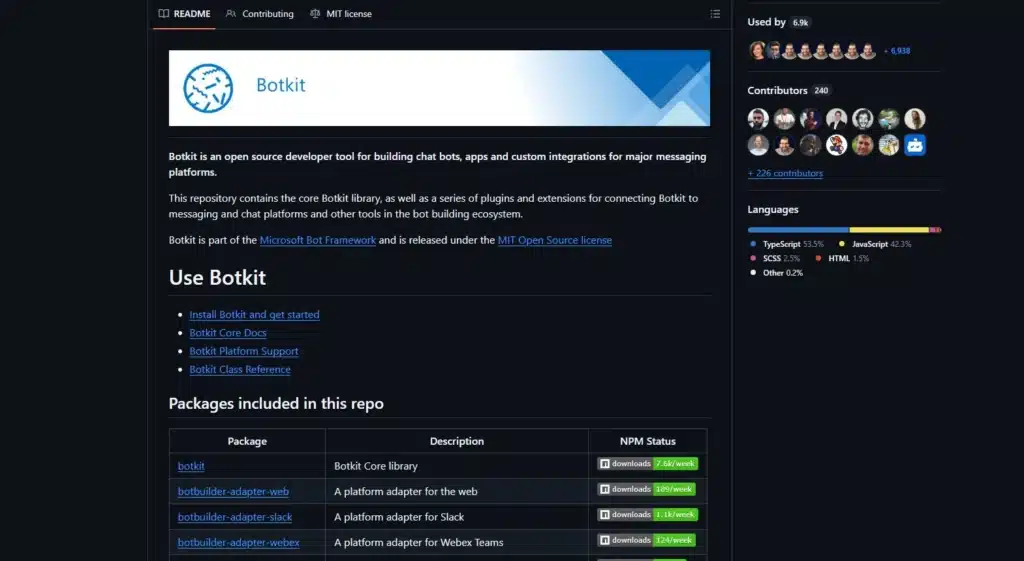The image size is (1024, 561).
Task: Open the blue robot contributor avatar
Action: point(915,145)
